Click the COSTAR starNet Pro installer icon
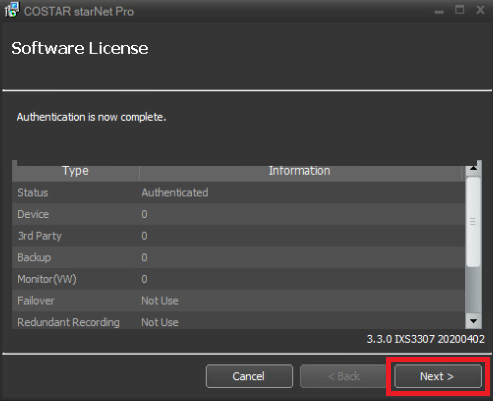The image size is (493, 401). click(12, 10)
